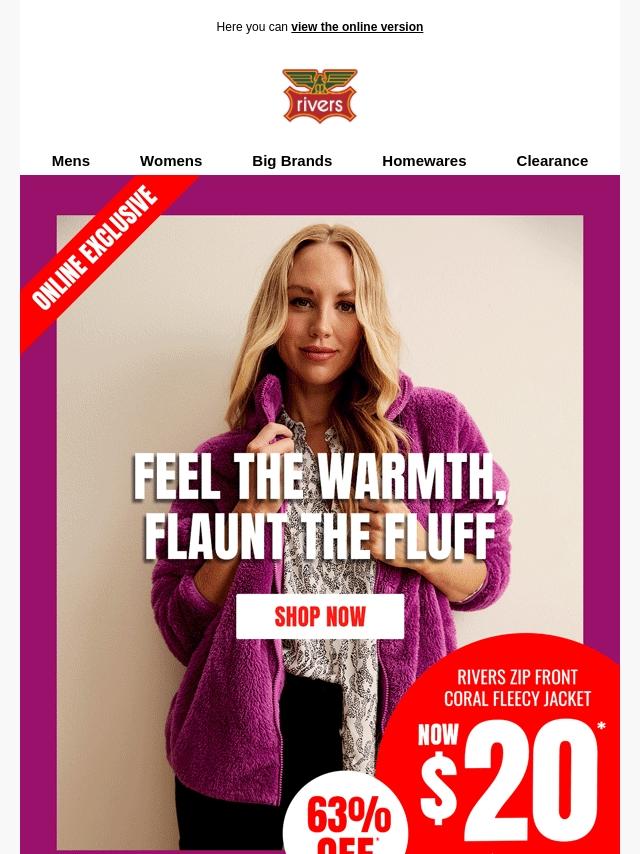Visit the Clearance section
Viewport: 640px width, 854px height.
(552, 161)
